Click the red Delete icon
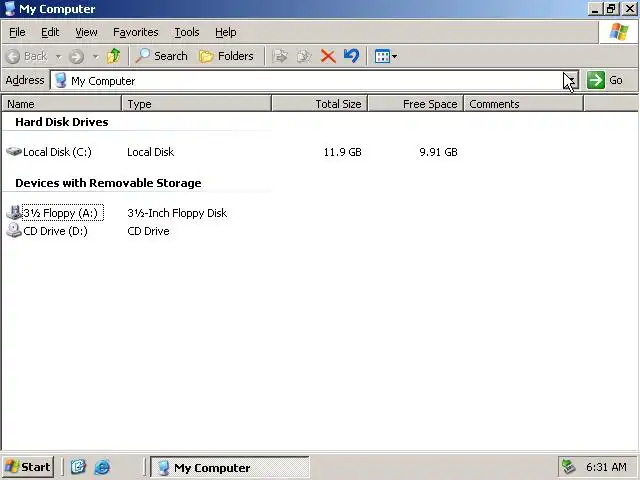The width and height of the screenshot is (640, 480). coord(328,56)
